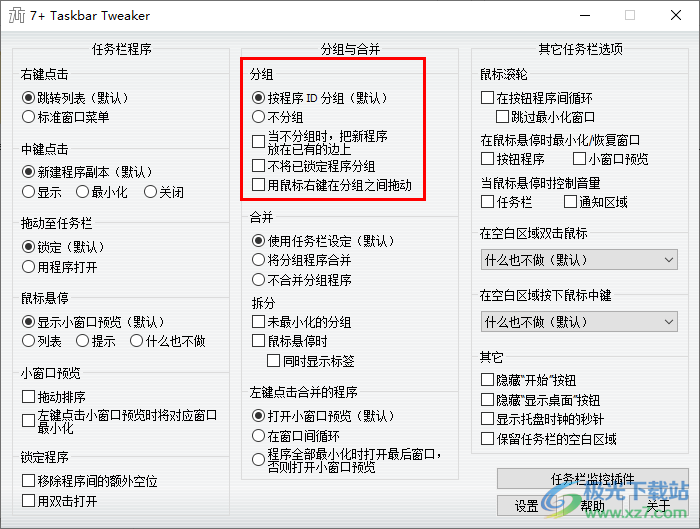
Task: Enable 隐藏"显示桌面"按钮 checkbox
Action: (487, 400)
